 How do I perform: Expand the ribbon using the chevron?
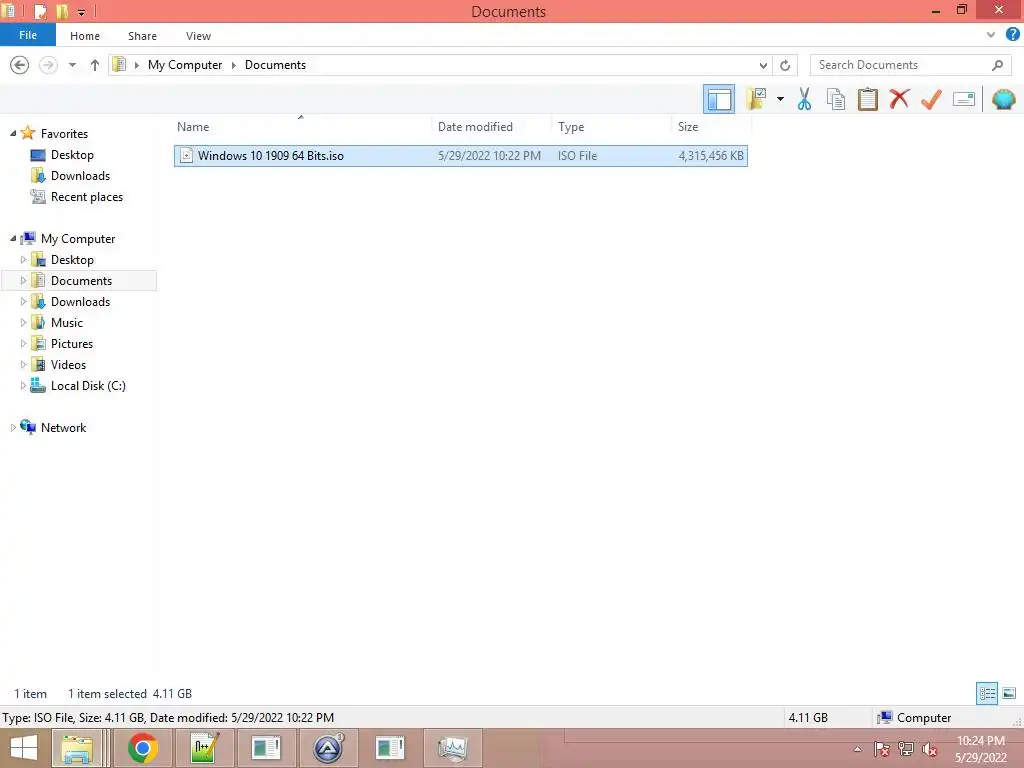(x=991, y=35)
